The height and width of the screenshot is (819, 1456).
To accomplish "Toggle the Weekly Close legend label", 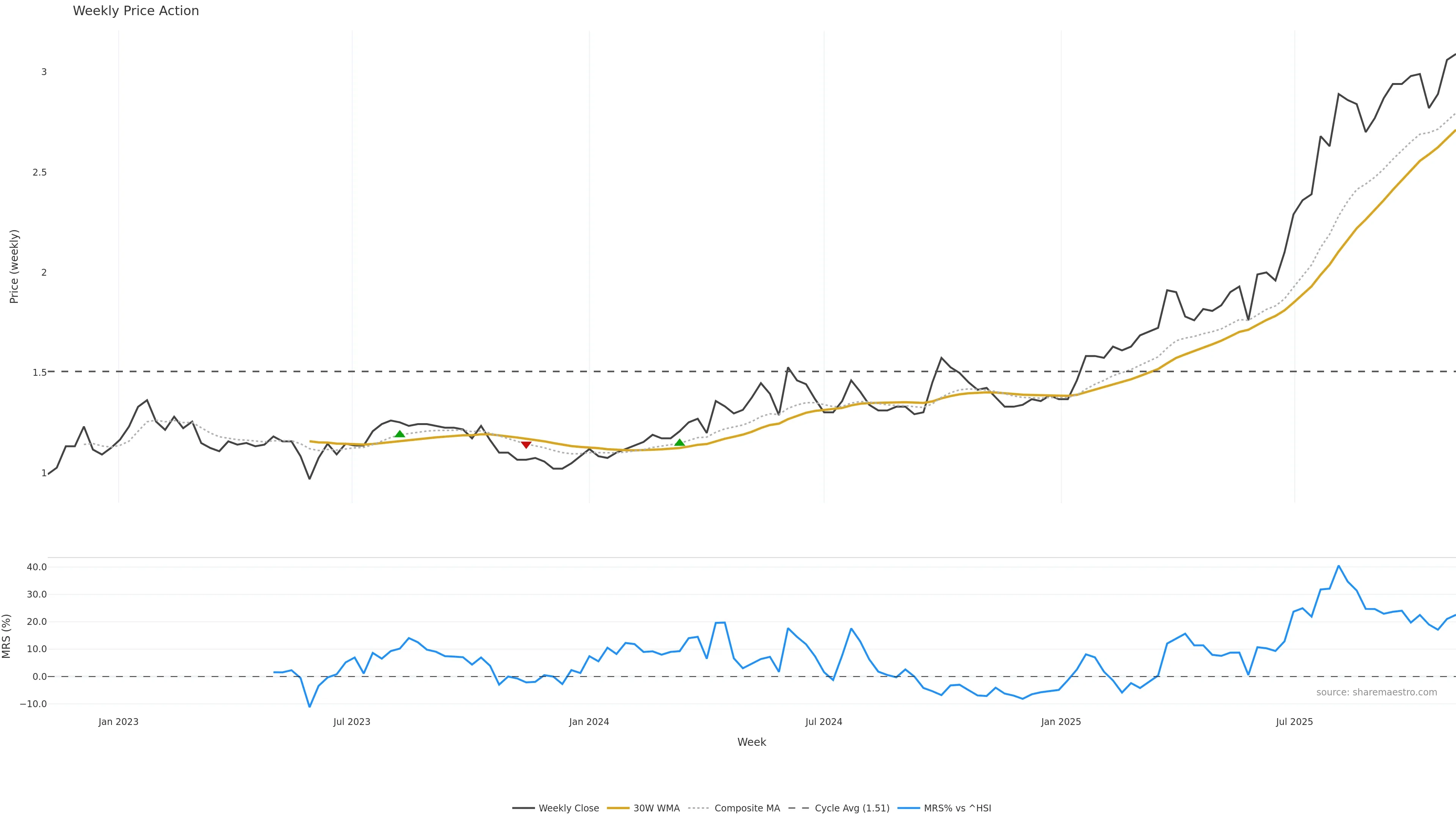I will pyautogui.click(x=569, y=808).
